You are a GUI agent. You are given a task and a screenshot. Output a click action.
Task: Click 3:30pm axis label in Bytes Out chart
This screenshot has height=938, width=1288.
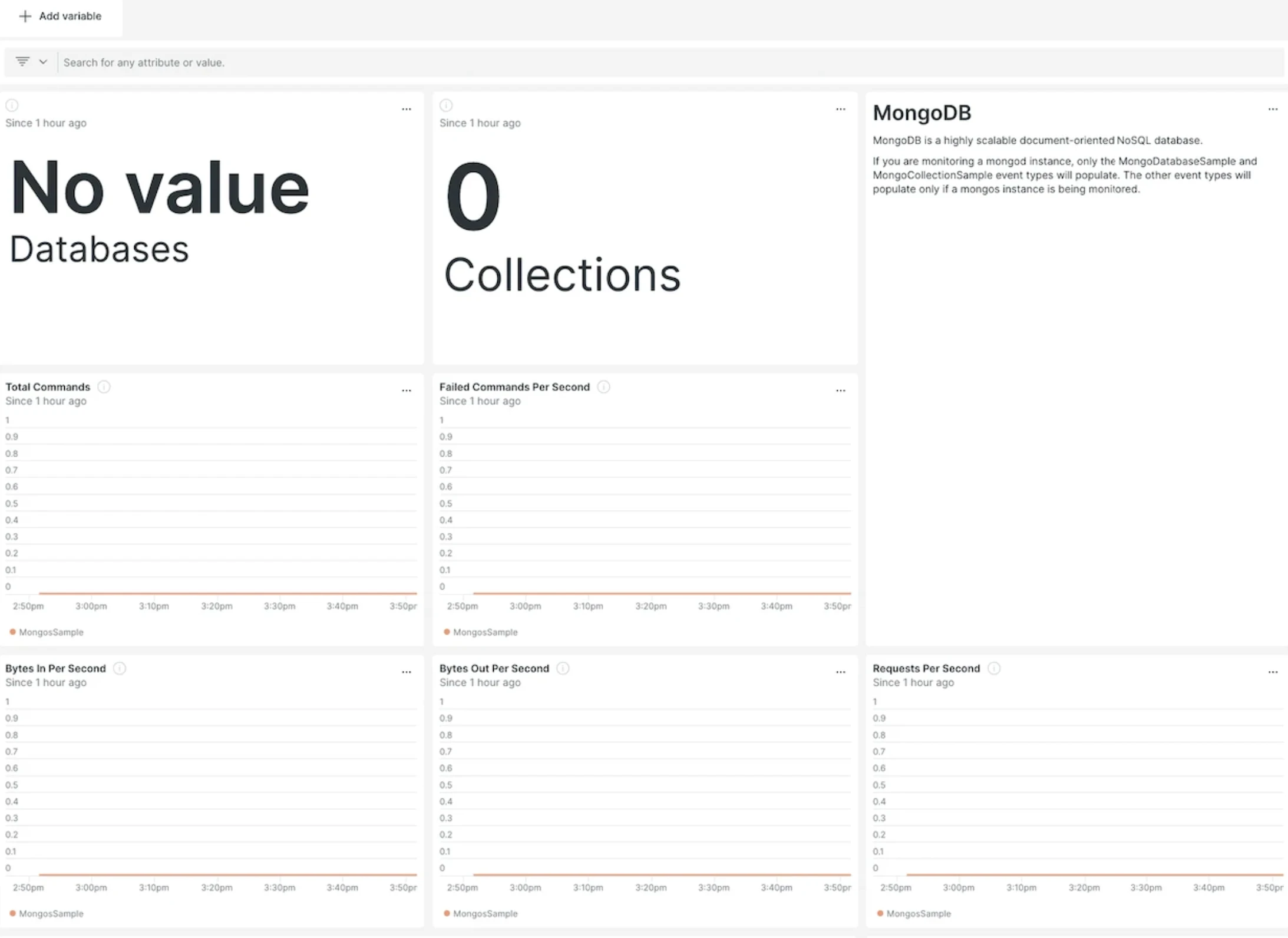[714, 888]
